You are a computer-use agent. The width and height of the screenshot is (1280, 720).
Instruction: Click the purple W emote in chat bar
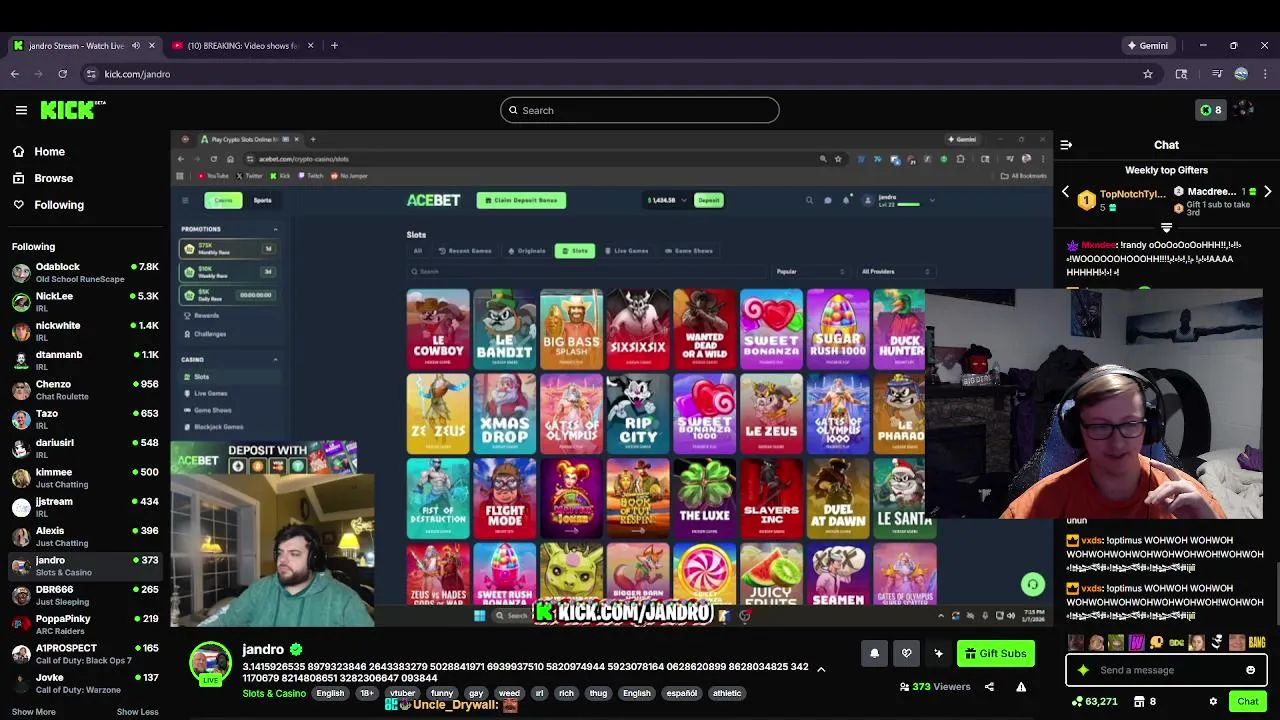(x=1137, y=642)
